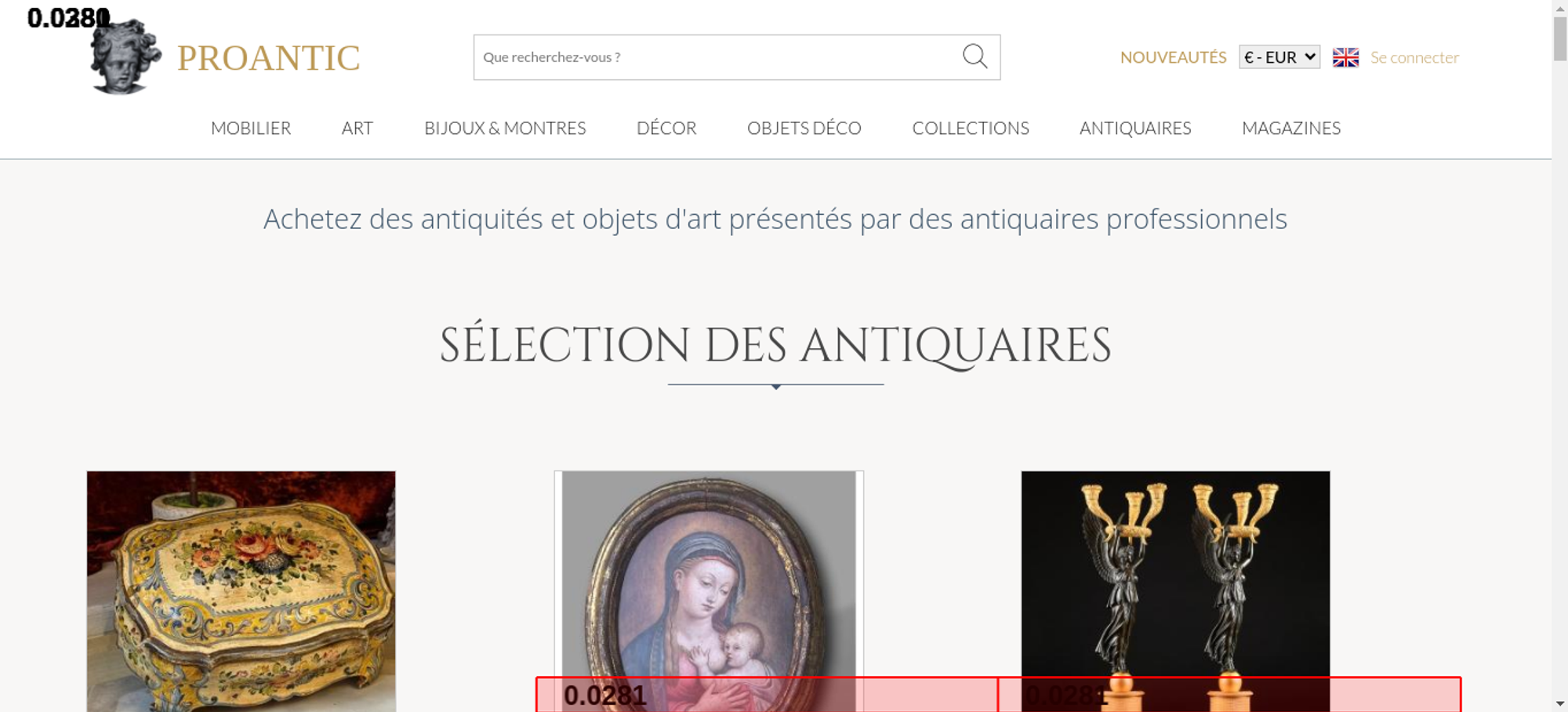This screenshot has width=1568, height=712.
Task: Open the EUR currency dropdown
Action: (1279, 57)
